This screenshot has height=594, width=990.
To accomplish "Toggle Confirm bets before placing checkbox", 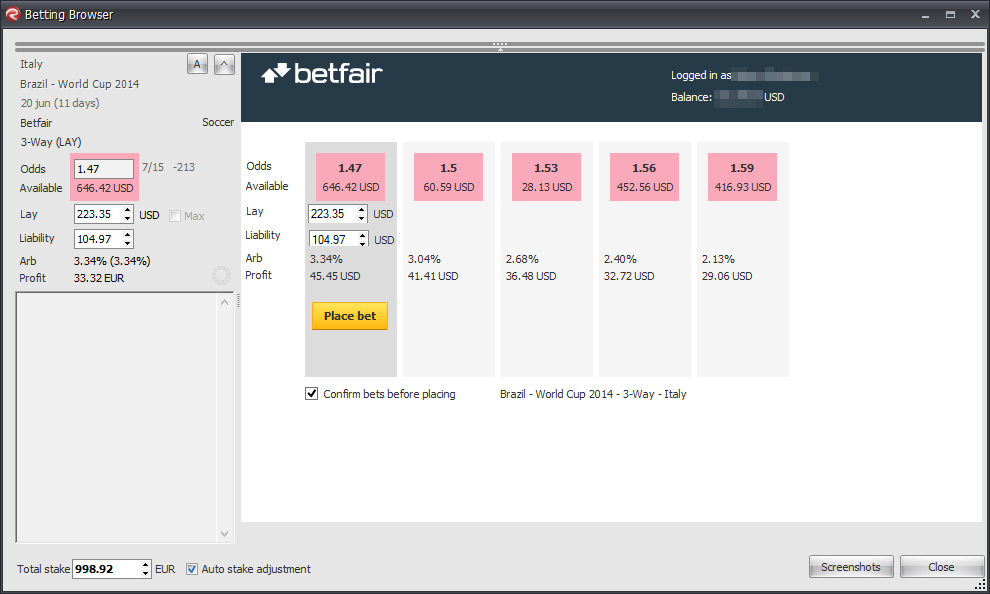I will [311, 394].
